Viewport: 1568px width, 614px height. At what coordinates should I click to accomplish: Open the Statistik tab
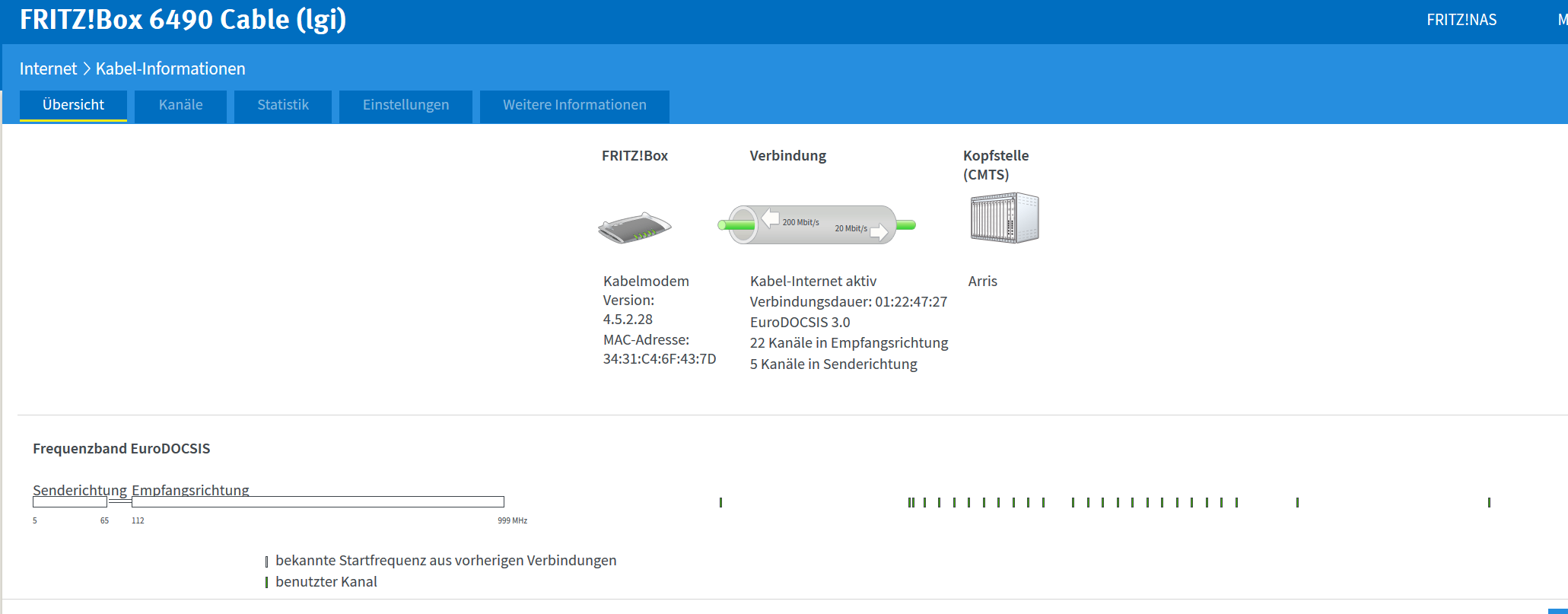click(282, 105)
